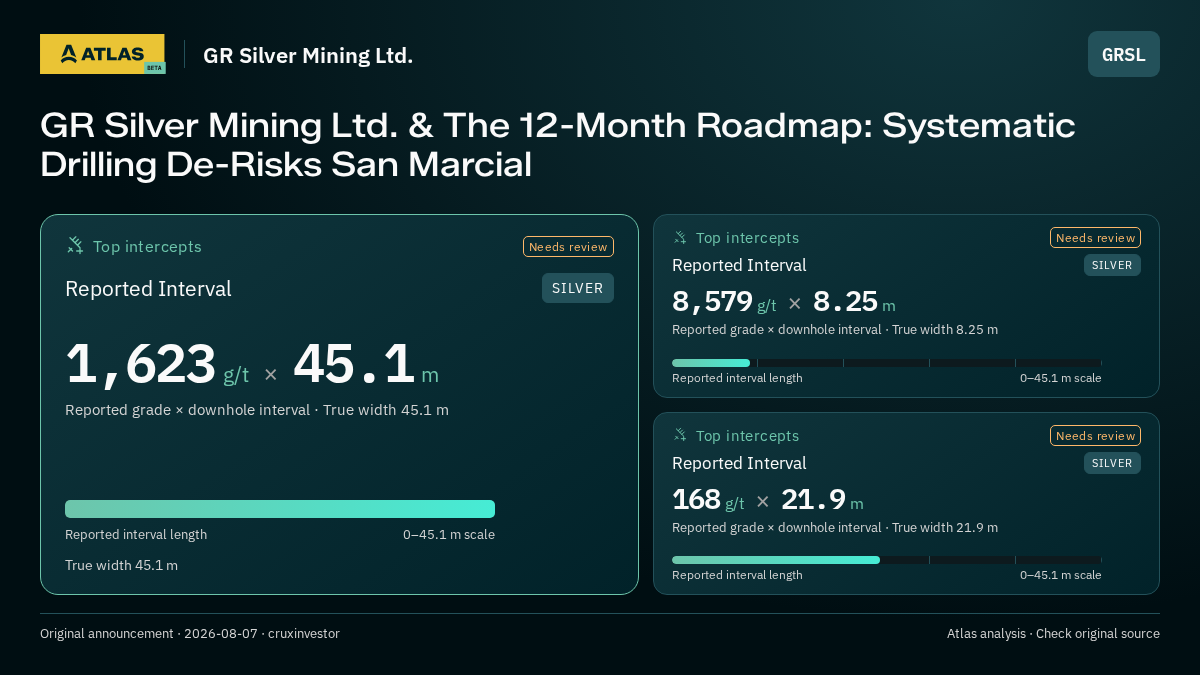
Task: Click '0–45.1 m scale' label in the 8,579 g/t card
Action: coord(1060,378)
